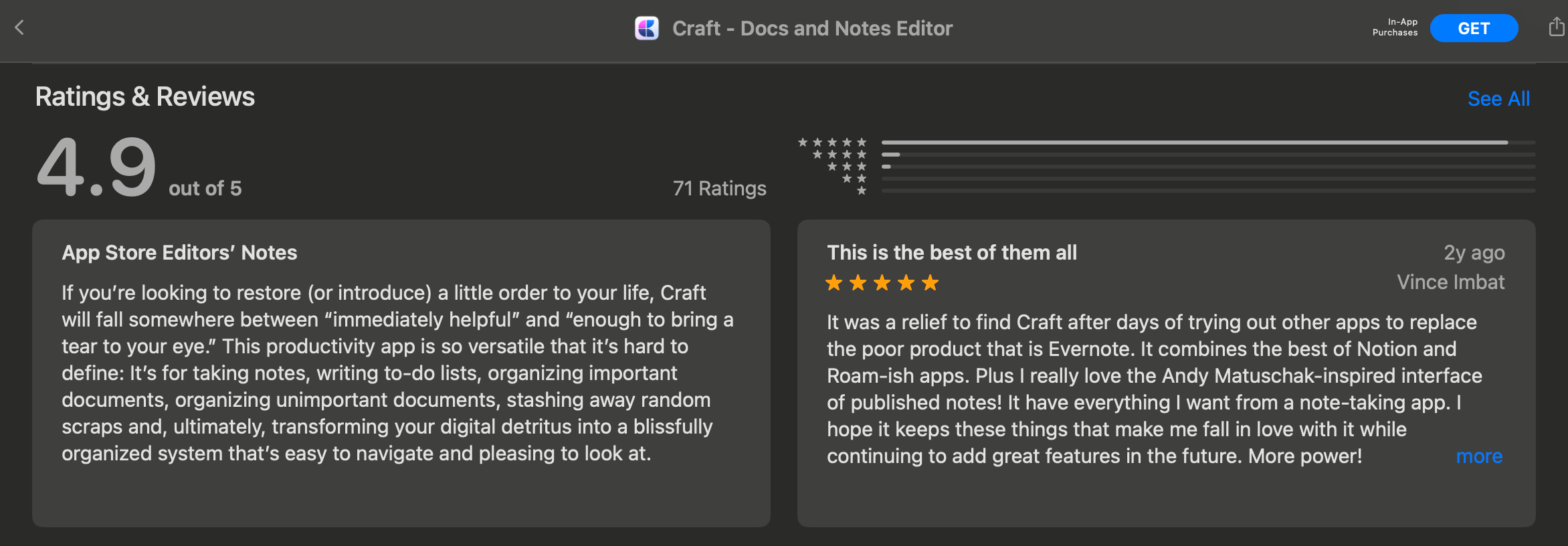This screenshot has width=1568, height=546.
Task: Click the 'This is the best of them all' review title
Action: point(952,252)
